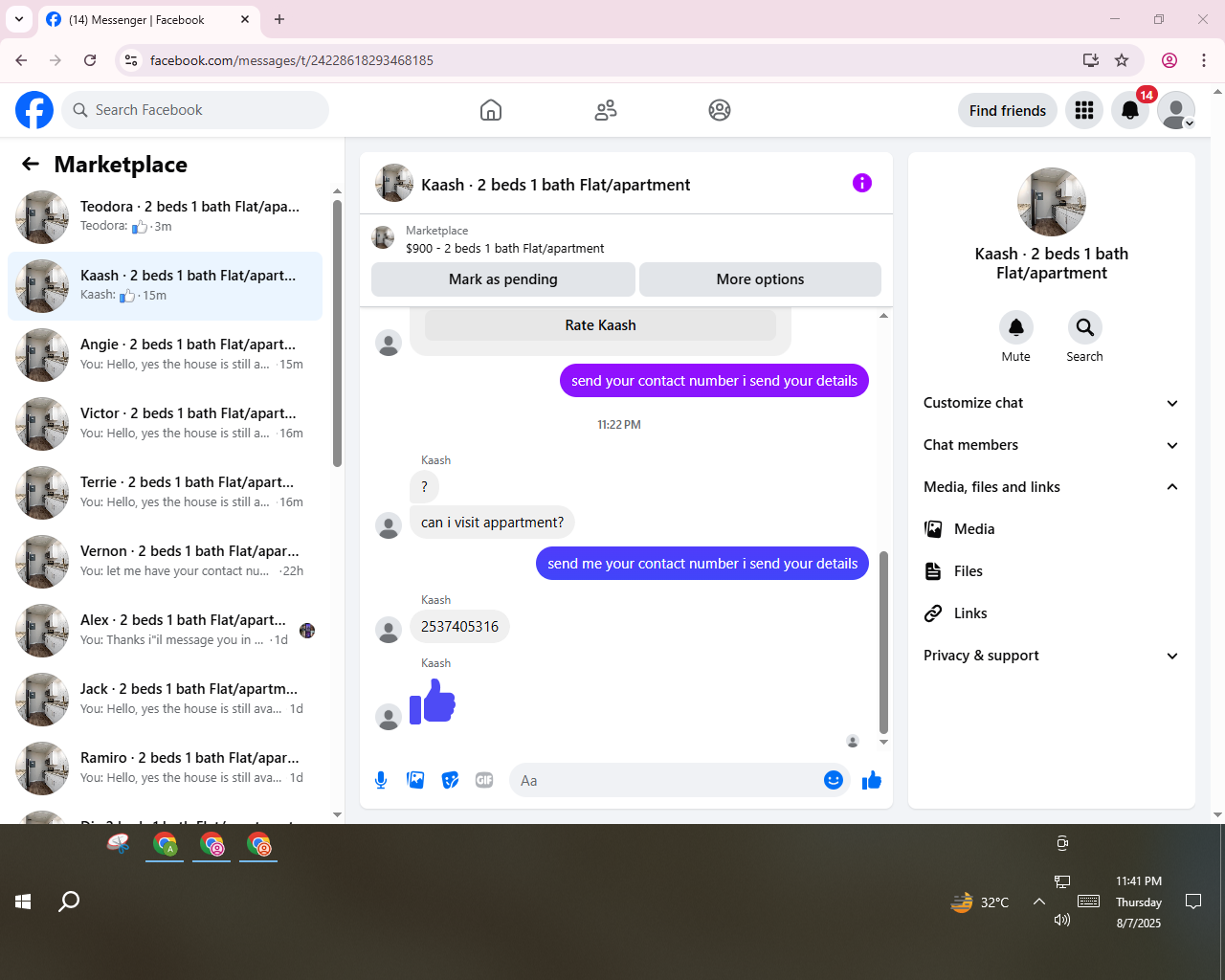Open conversation information purple icon

point(862,183)
